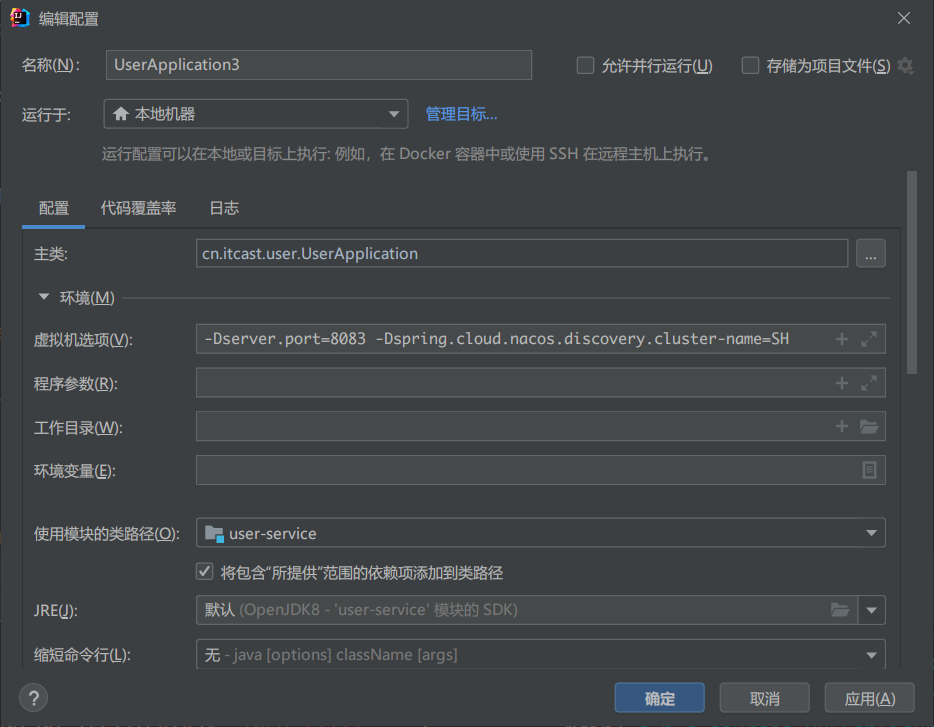Click the IntelliJ IDEA logo in title bar
Viewport: 934px width, 727px height.
20,18
